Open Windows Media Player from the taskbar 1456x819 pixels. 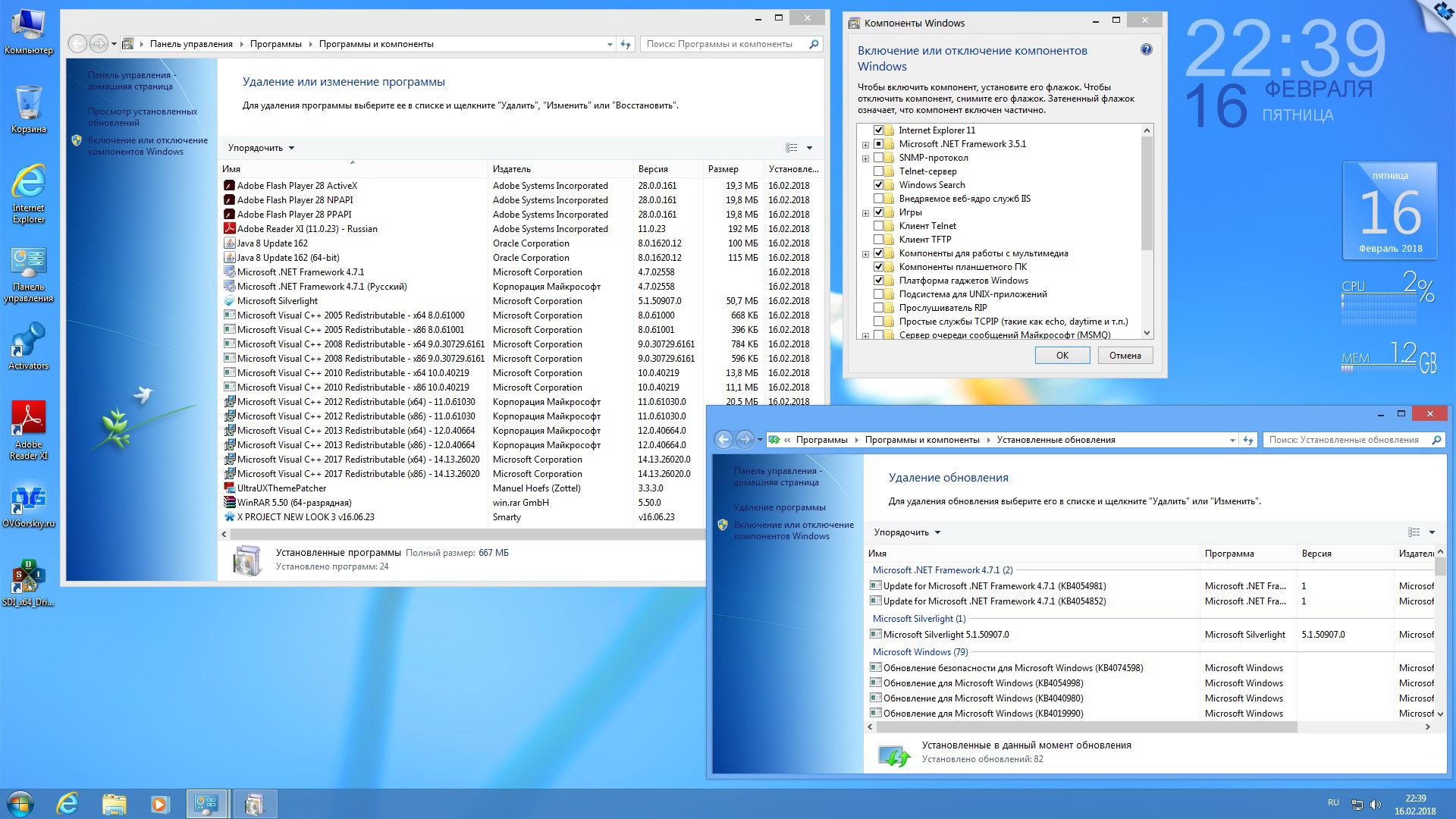[159, 804]
